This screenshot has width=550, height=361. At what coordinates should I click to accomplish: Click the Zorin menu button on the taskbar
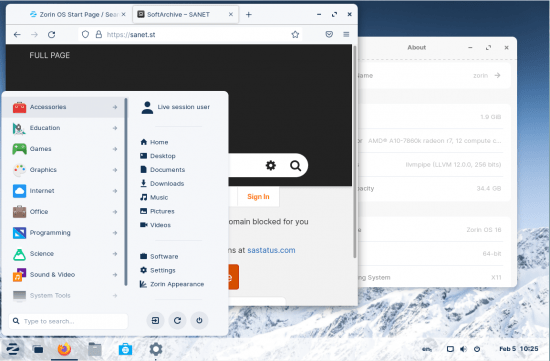click(x=13, y=349)
